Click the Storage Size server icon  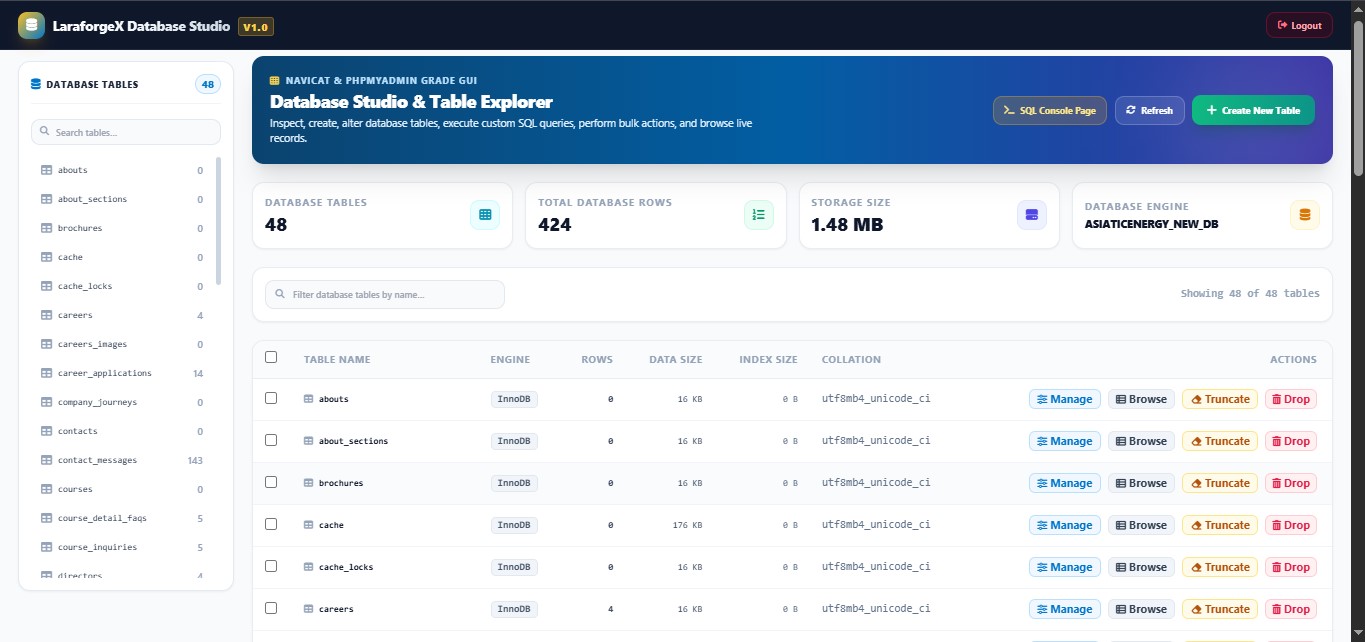[1032, 215]
